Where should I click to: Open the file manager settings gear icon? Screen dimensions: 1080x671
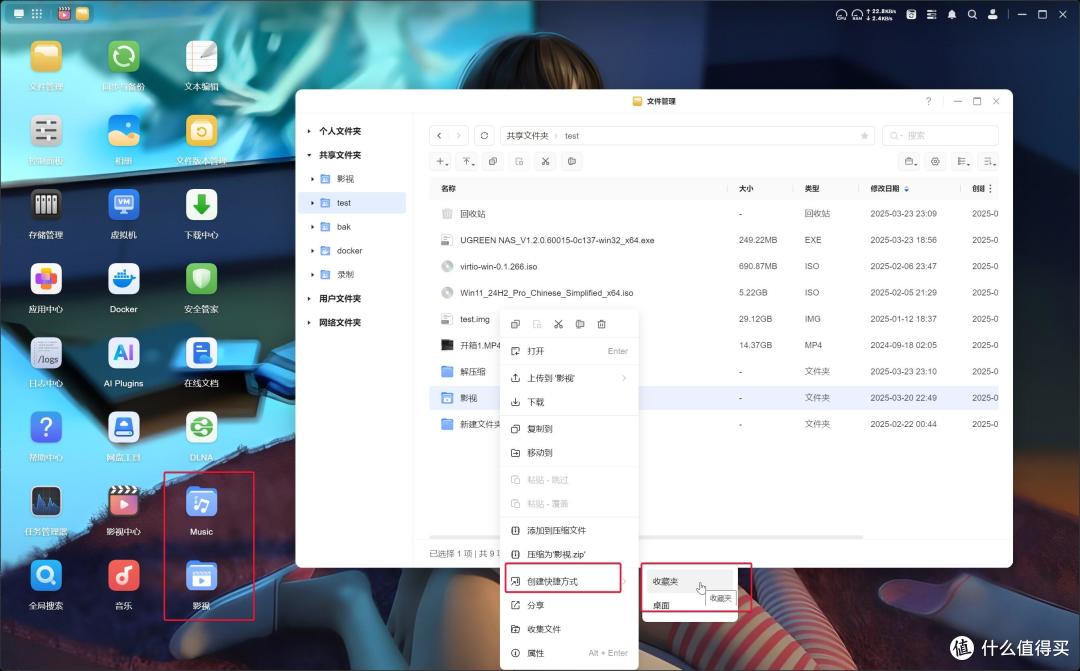coord(935,161)
